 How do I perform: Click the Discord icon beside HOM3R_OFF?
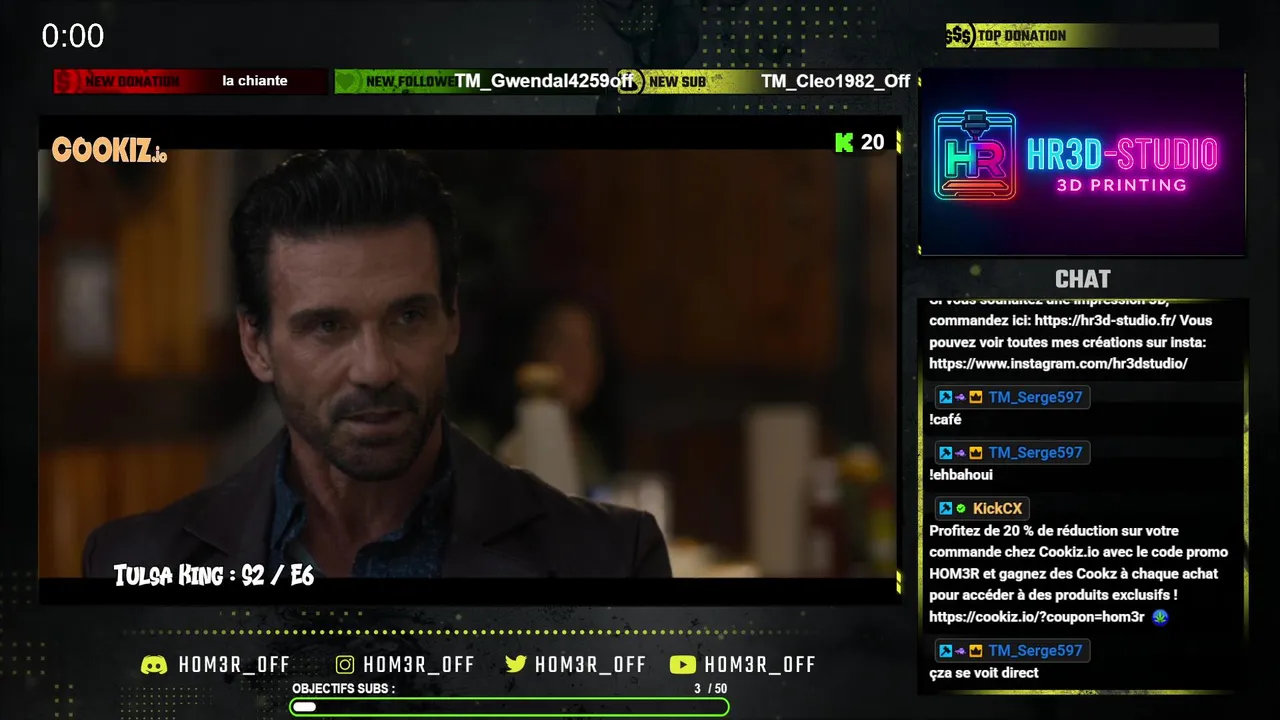(x=154, y=665)
